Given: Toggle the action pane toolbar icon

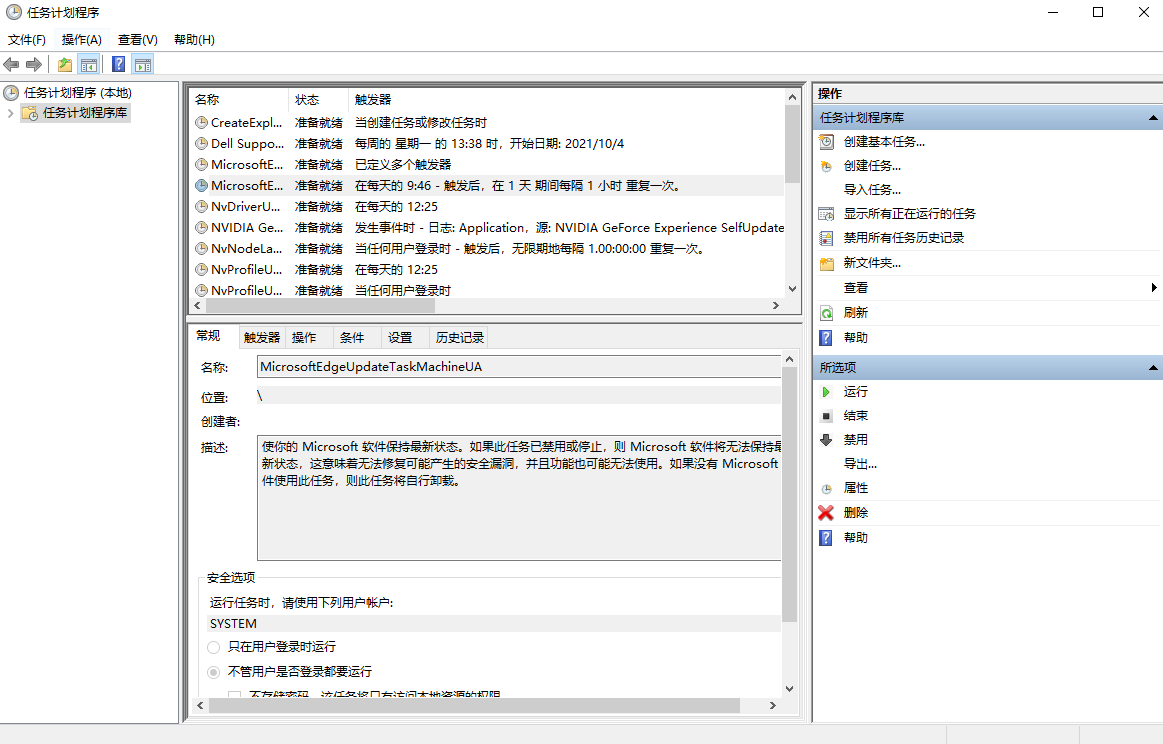Looking at the screenshot, I should pyautogui.click(x=142, y=65).
